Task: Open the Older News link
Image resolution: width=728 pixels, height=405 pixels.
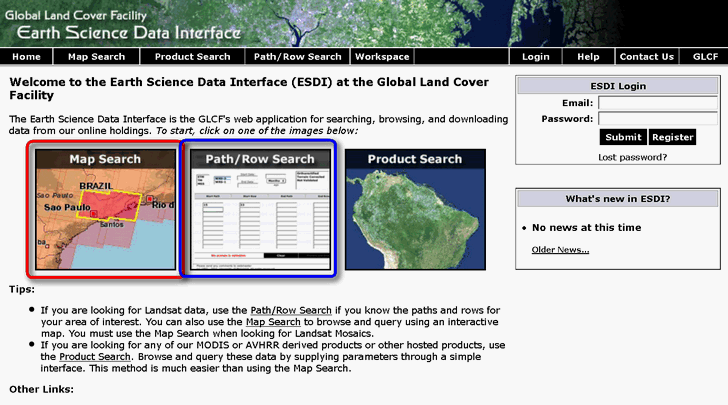Action: coord(560,250)
